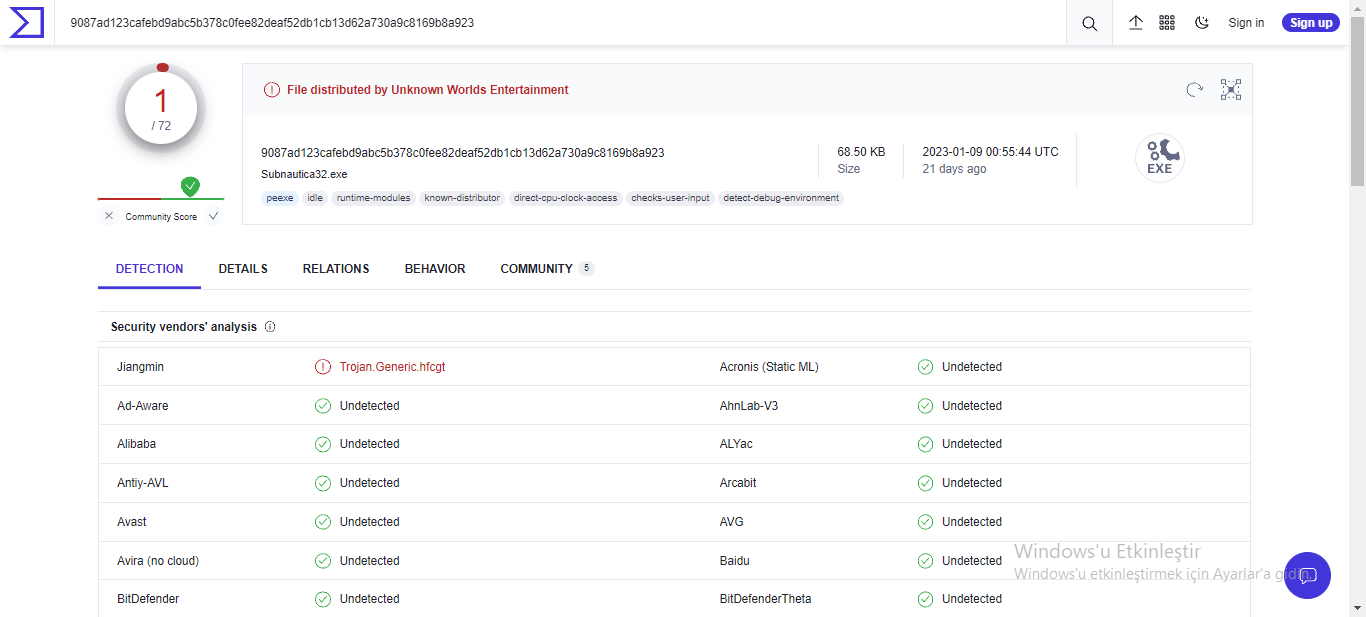Click the idle tag
Viewport: 1366px width, 617px height.
tap(315, 198)
